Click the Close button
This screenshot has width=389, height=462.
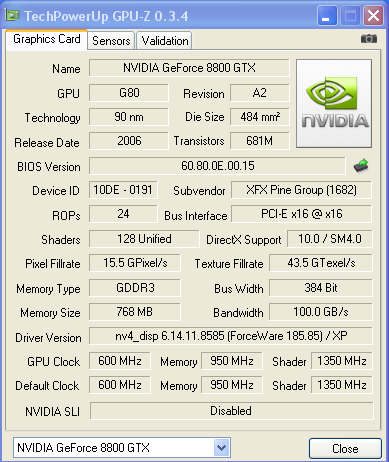tap(345, 449)
